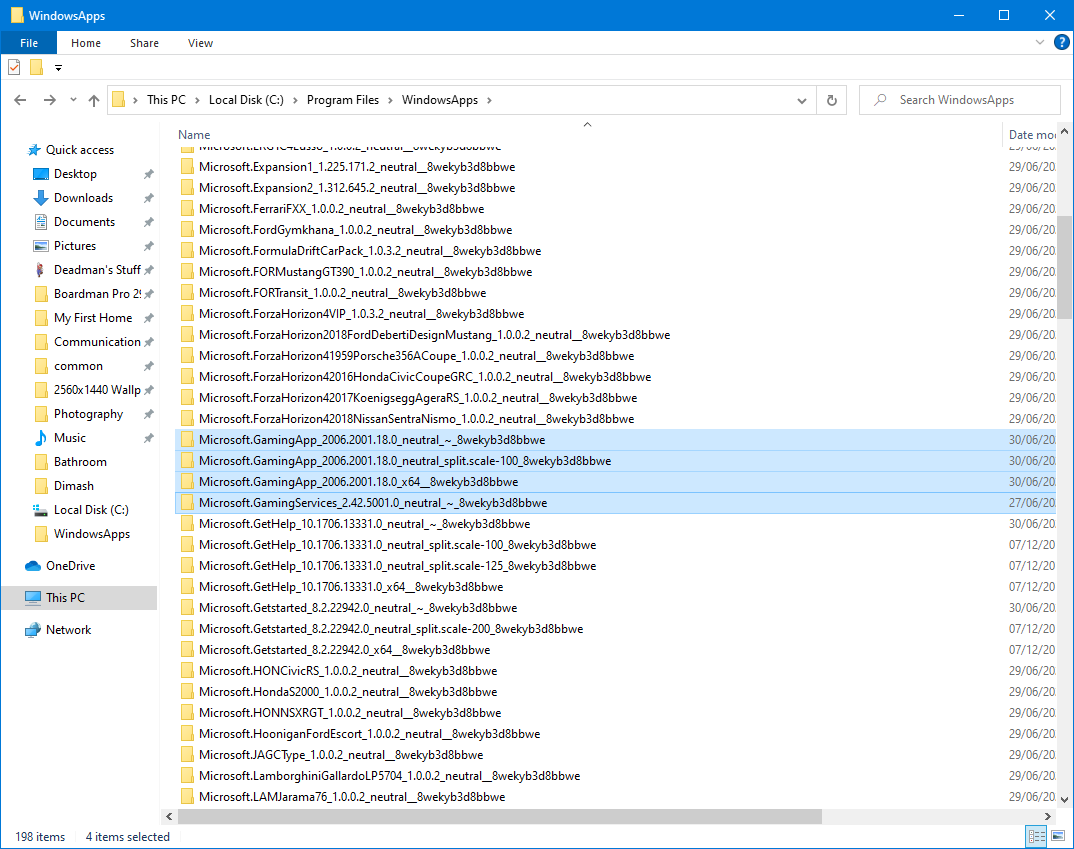Select the OneDrive cloud icon in sidebar
Screen dimensions: 1074x849
(x=33, y=566)
